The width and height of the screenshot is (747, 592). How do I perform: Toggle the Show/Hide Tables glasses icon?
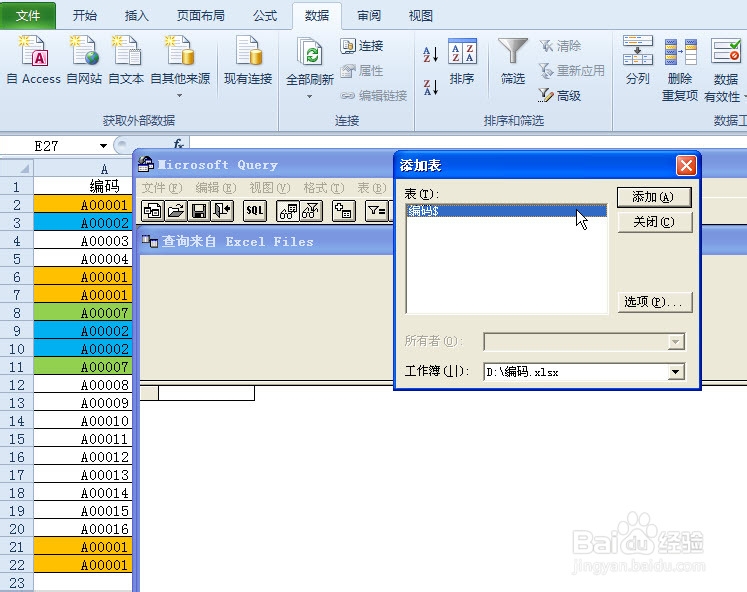click(288, 211)
